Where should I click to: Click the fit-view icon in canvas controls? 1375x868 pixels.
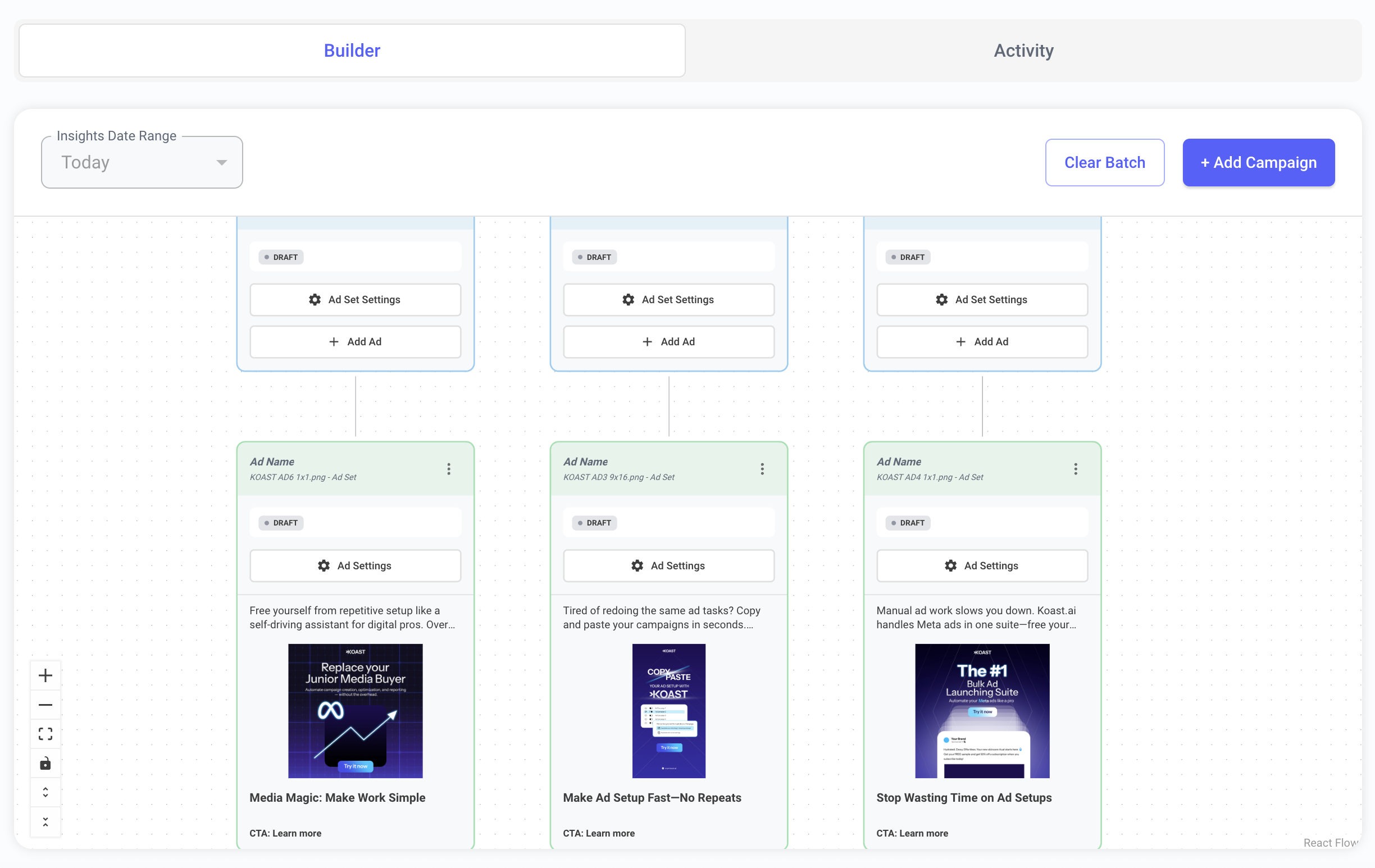pos(45,734)
